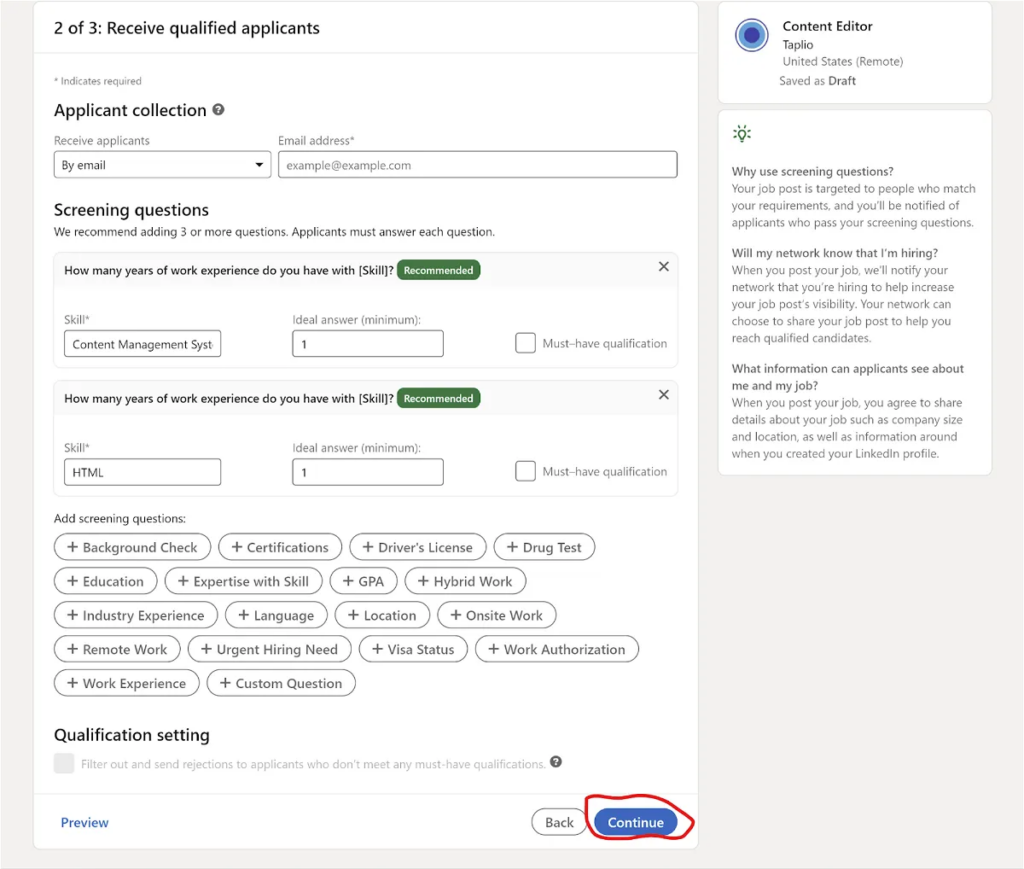Check Must-have qualification for Content Management skill
1024x869 pixels.
pyautogui.click(x=526, y=343)
